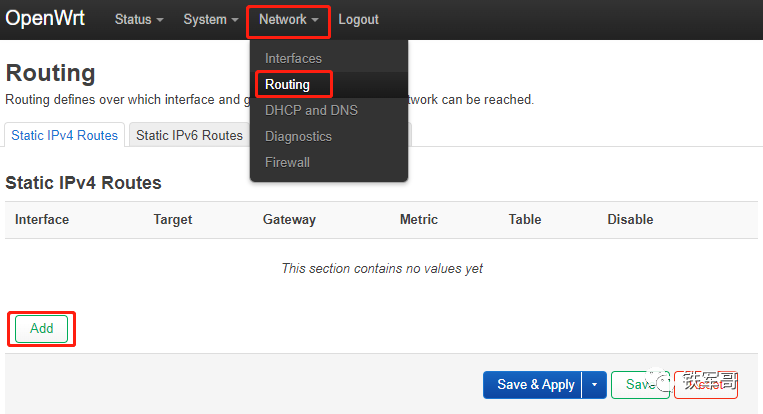This screenshot has height=414, width=763.
Task: Go to the OpenWrt home logo
Action: [45, 18]
